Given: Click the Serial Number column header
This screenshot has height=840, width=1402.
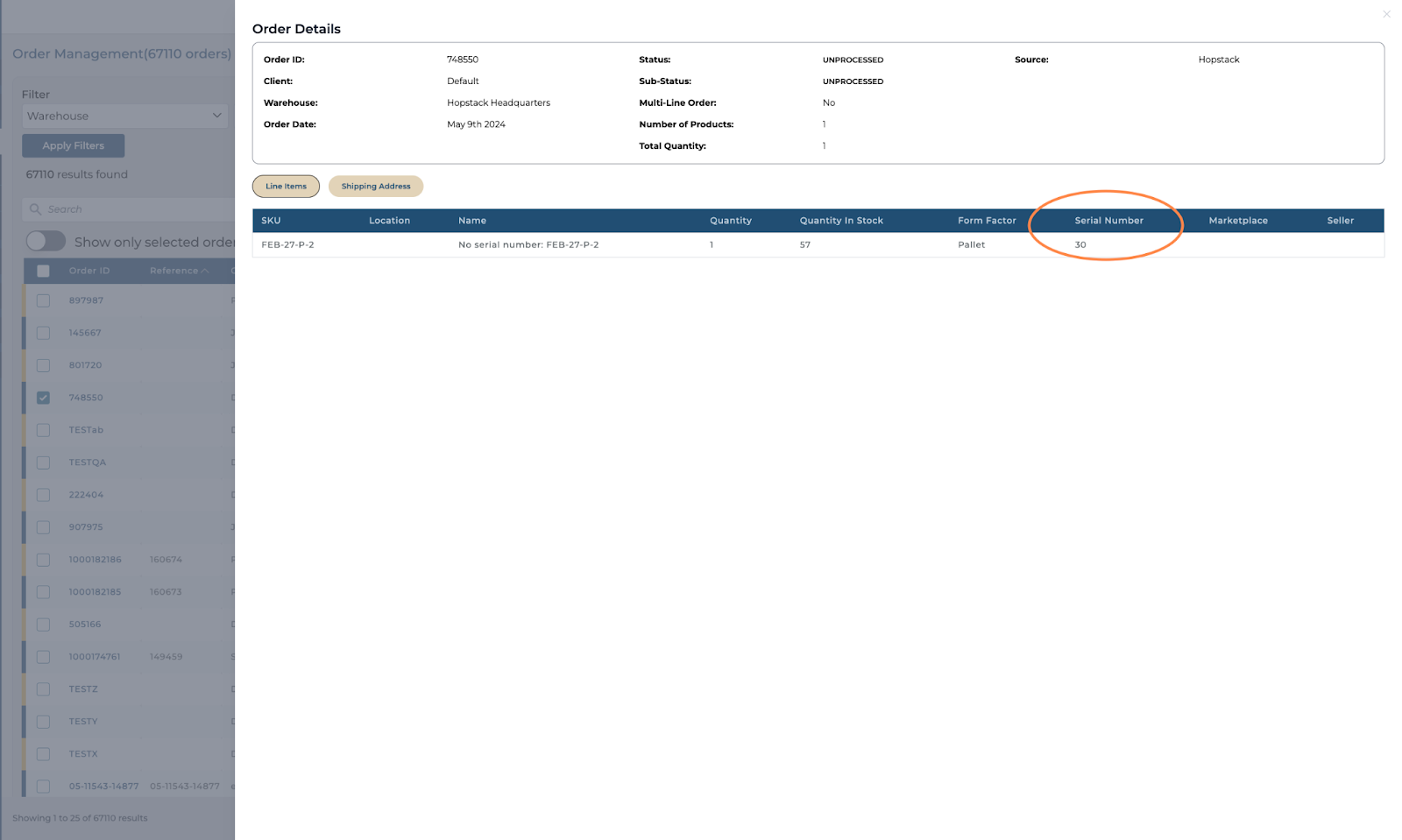Looking at the screenshot, I should 1108,221.
